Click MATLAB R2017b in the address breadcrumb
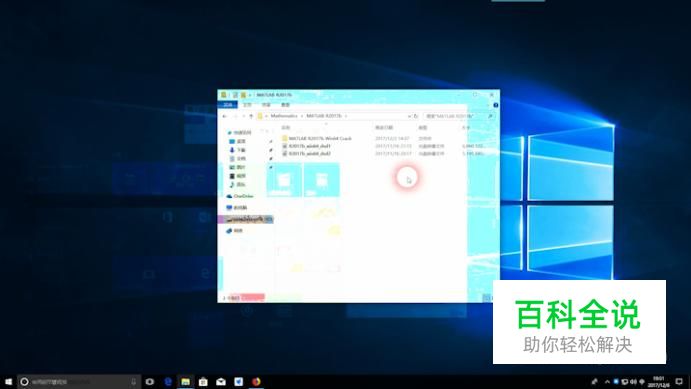This screenshot has height=389, width=691. [324, 116]
